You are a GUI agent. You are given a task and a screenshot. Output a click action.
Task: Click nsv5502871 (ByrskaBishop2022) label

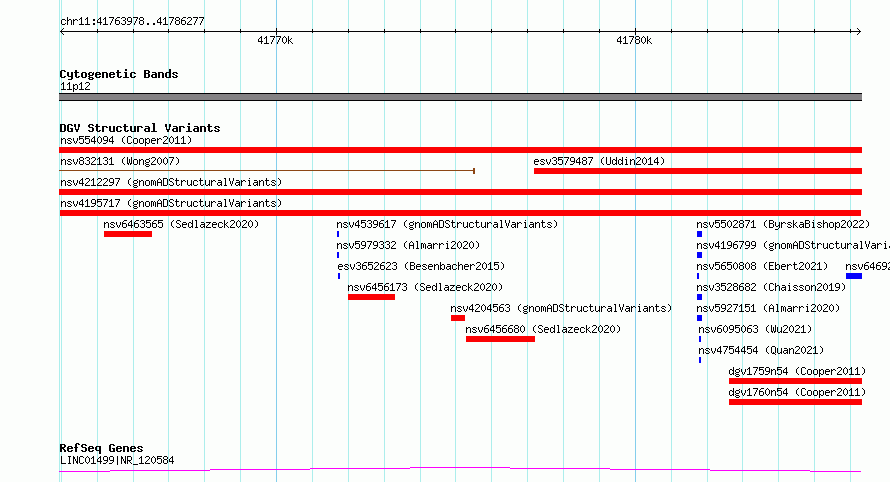pyautogui.click(x=783, y=224)
